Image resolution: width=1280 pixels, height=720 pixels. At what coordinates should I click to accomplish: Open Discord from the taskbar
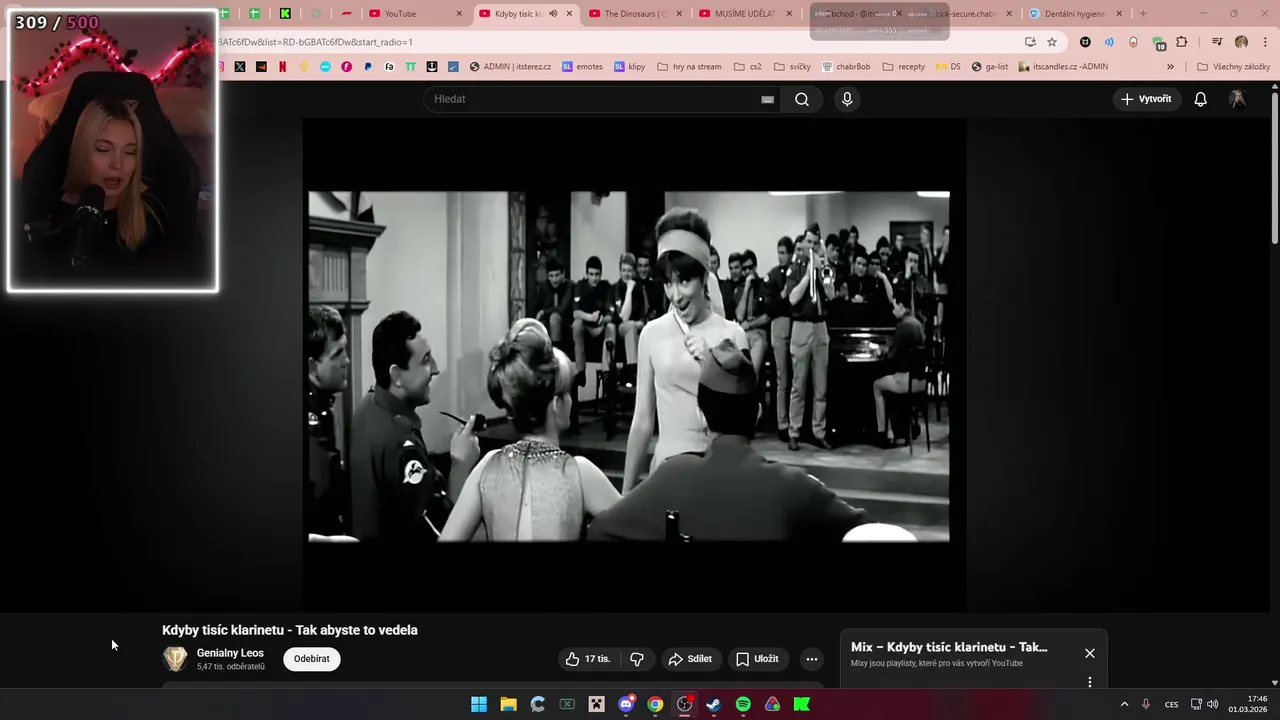pyautogui.click(x=626, y=704)
